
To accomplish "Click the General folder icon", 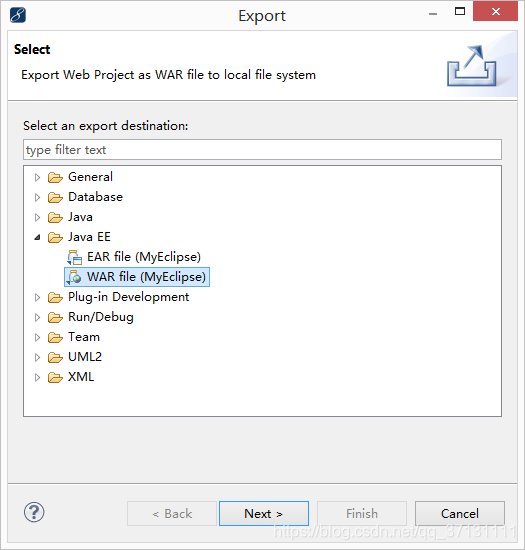I will point(55,177).
